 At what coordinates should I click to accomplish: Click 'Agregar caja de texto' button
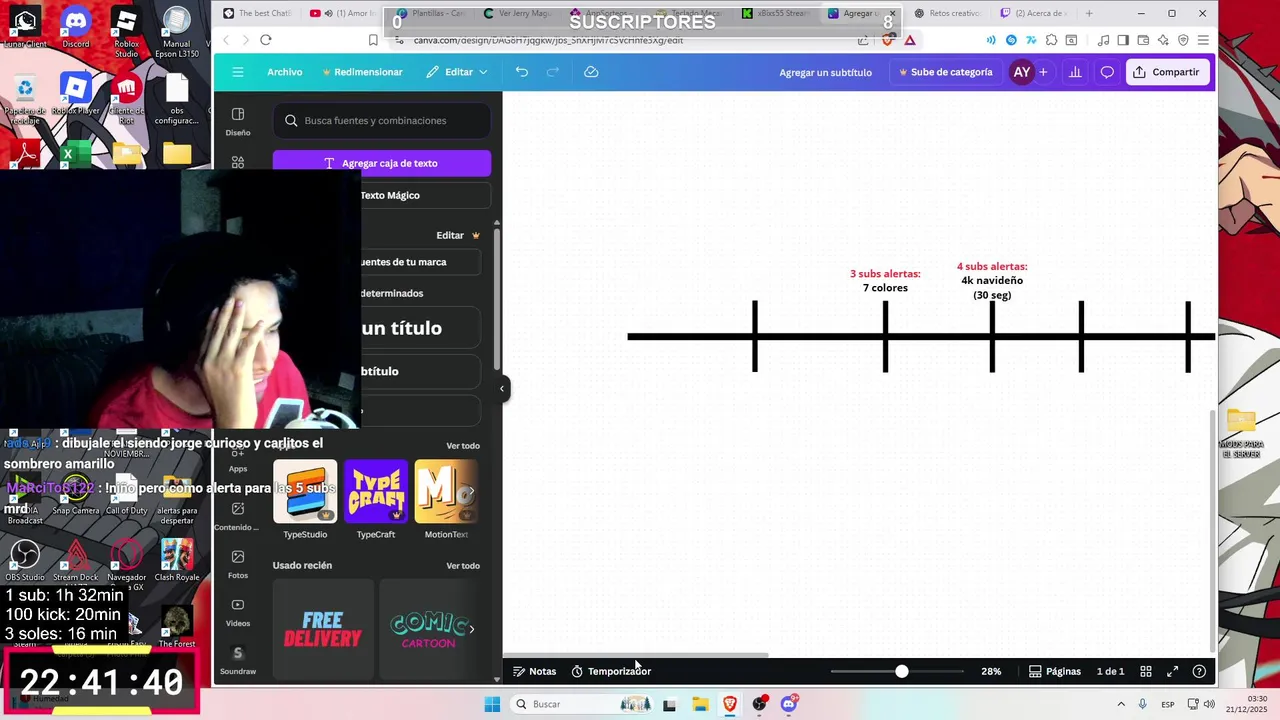coord(382,163)
